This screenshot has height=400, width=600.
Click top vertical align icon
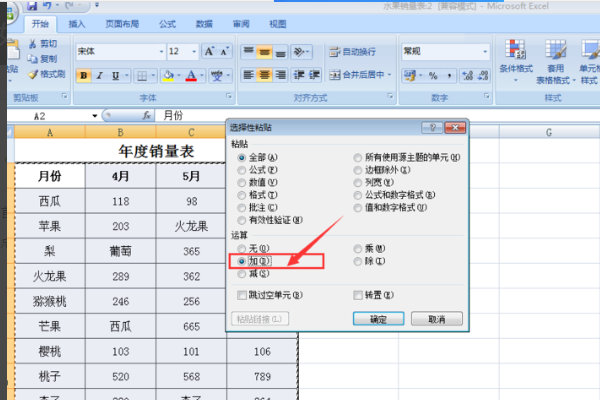tap(249, 52)
